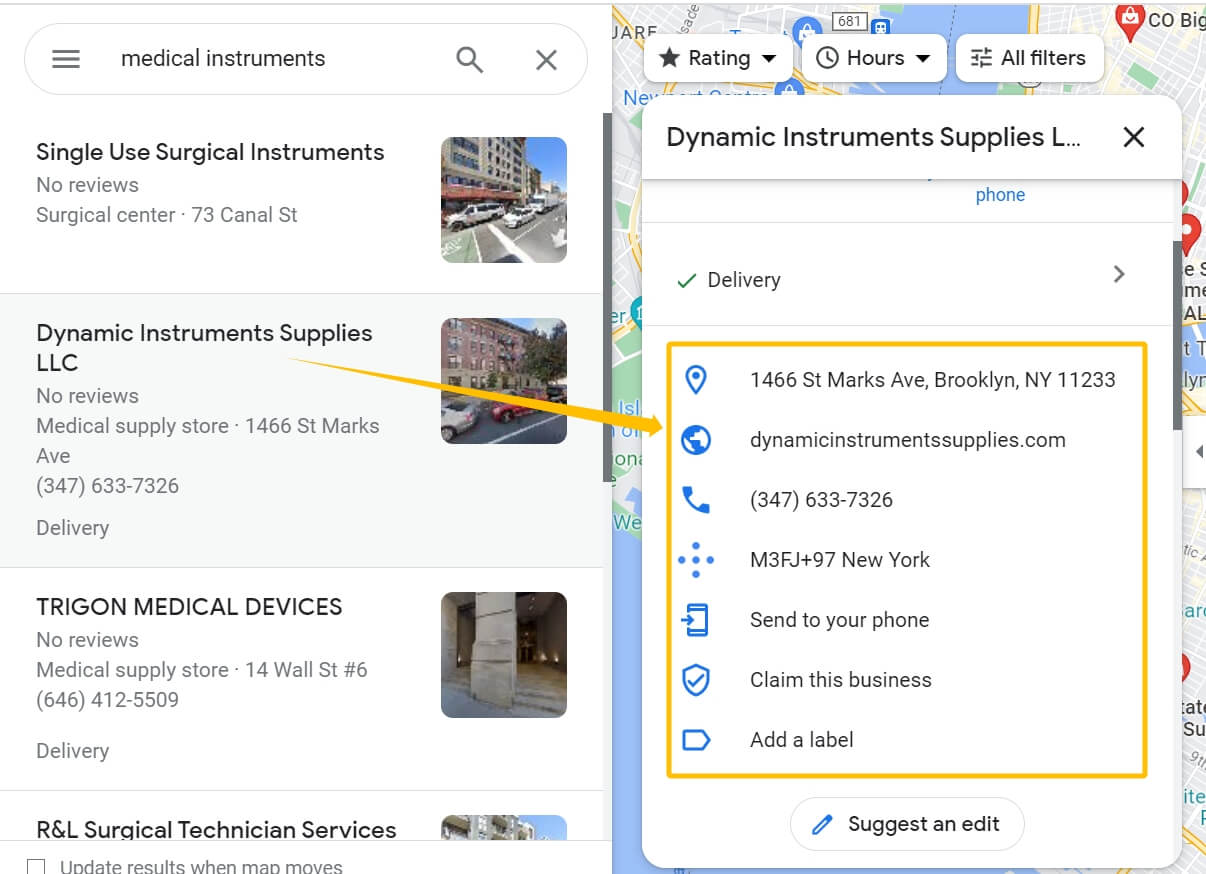
Task: Click the star icon in Rating filter
Action: click(669, 58)
